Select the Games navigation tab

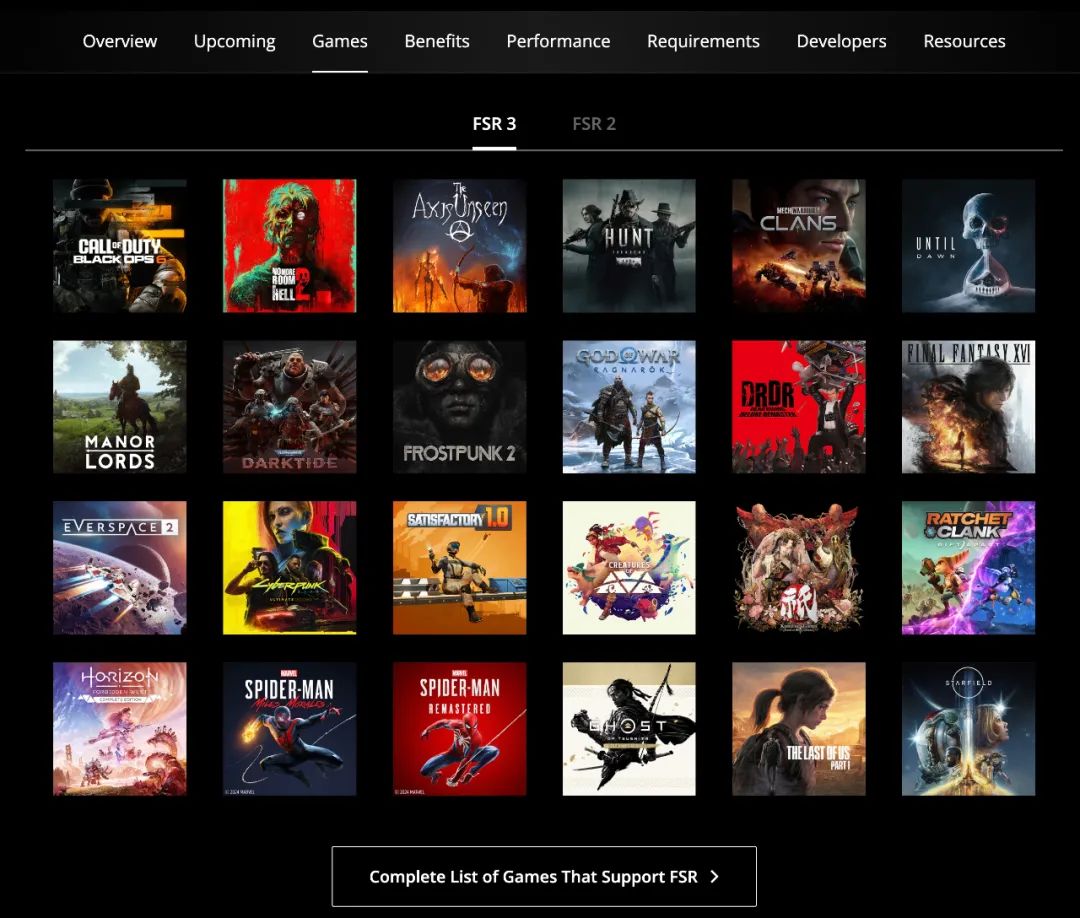pyautogui.click(x=340, y=41)
